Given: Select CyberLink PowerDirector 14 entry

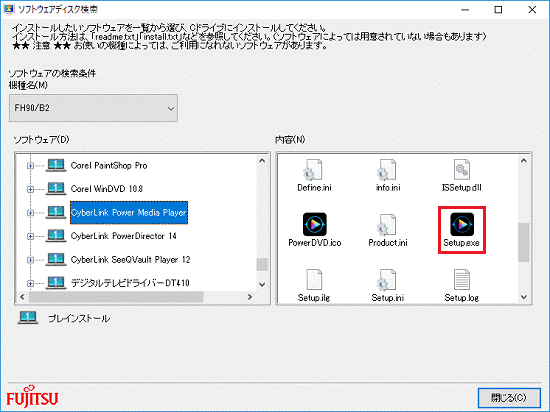Looking at the screenshot, I should click(123, 236).
